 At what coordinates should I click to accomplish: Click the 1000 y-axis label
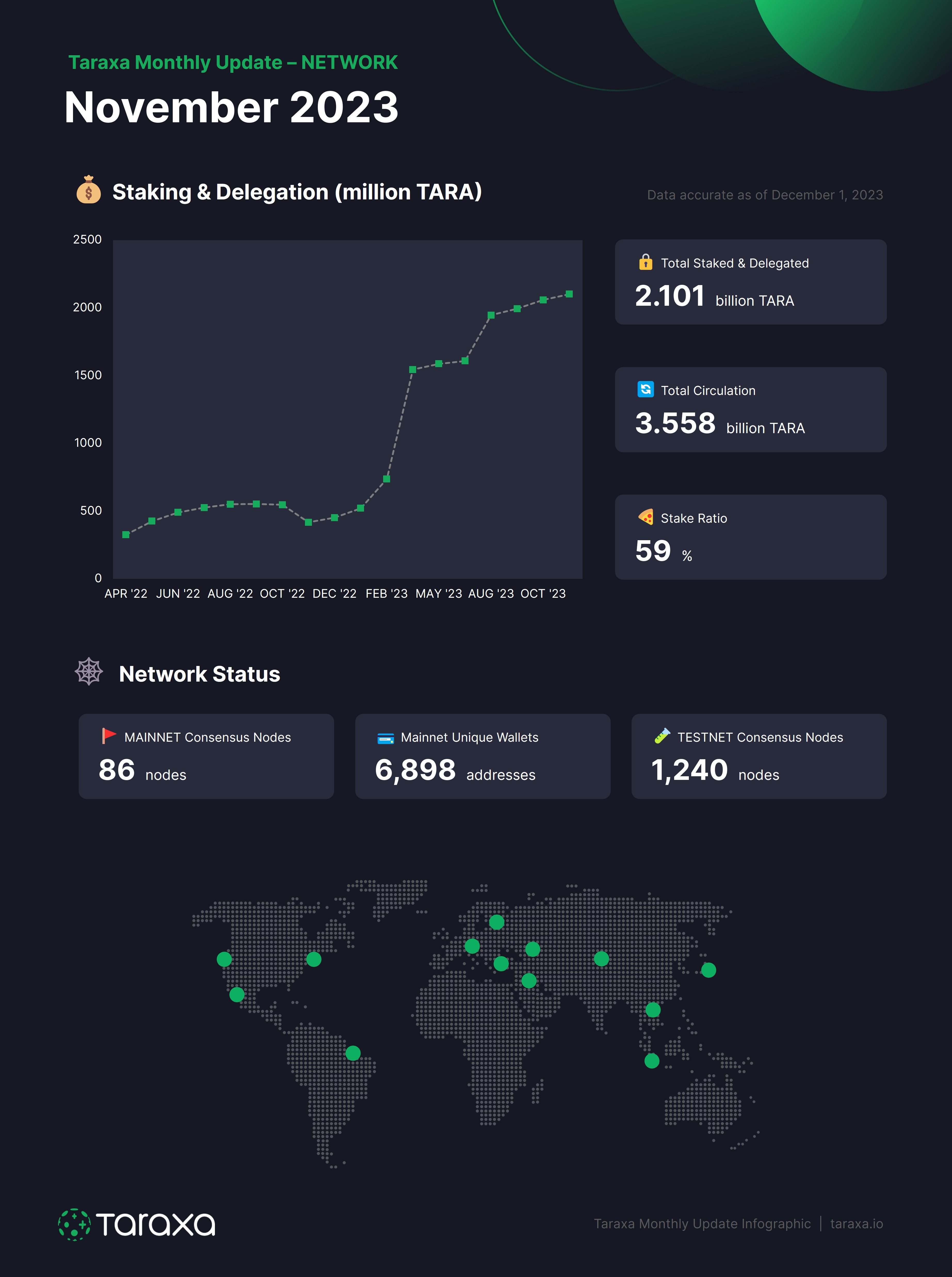click(88, 443)
